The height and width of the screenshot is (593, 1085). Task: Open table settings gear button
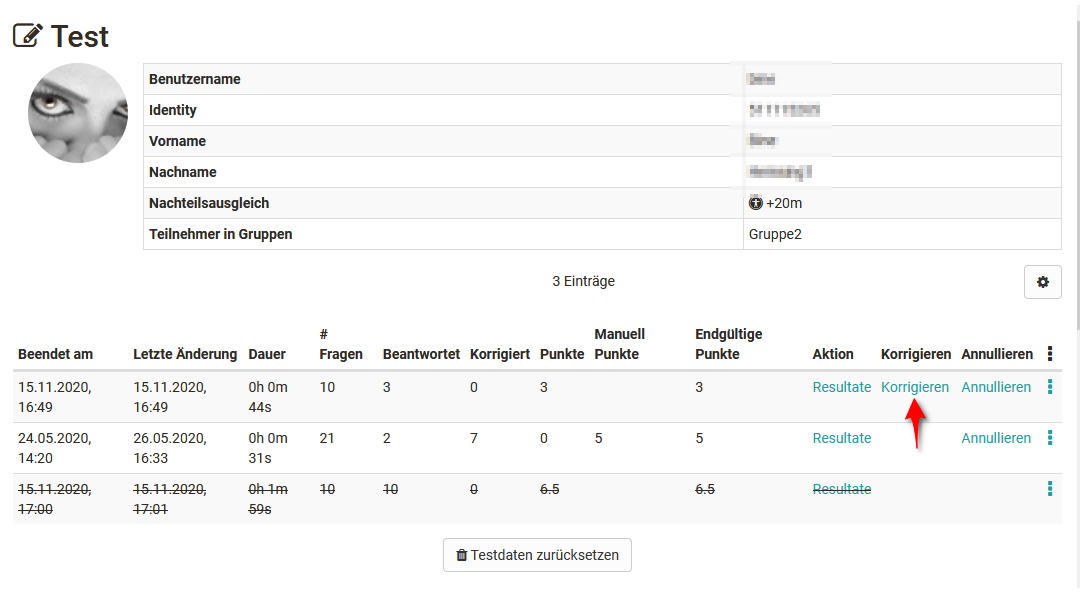click(1042, 282)
